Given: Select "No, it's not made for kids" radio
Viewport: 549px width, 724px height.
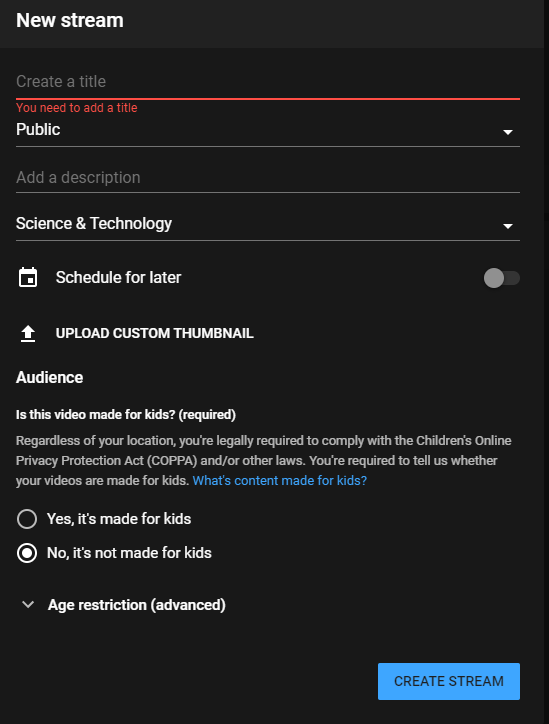Looking at the screenshot, I should (27, 553).
